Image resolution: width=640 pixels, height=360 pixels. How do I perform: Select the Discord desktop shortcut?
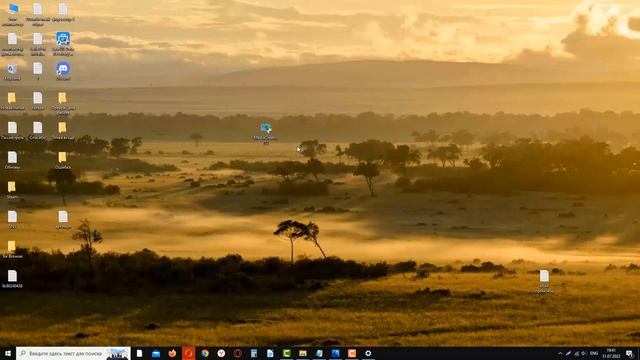pyautogui.click(x=63, y=71)
